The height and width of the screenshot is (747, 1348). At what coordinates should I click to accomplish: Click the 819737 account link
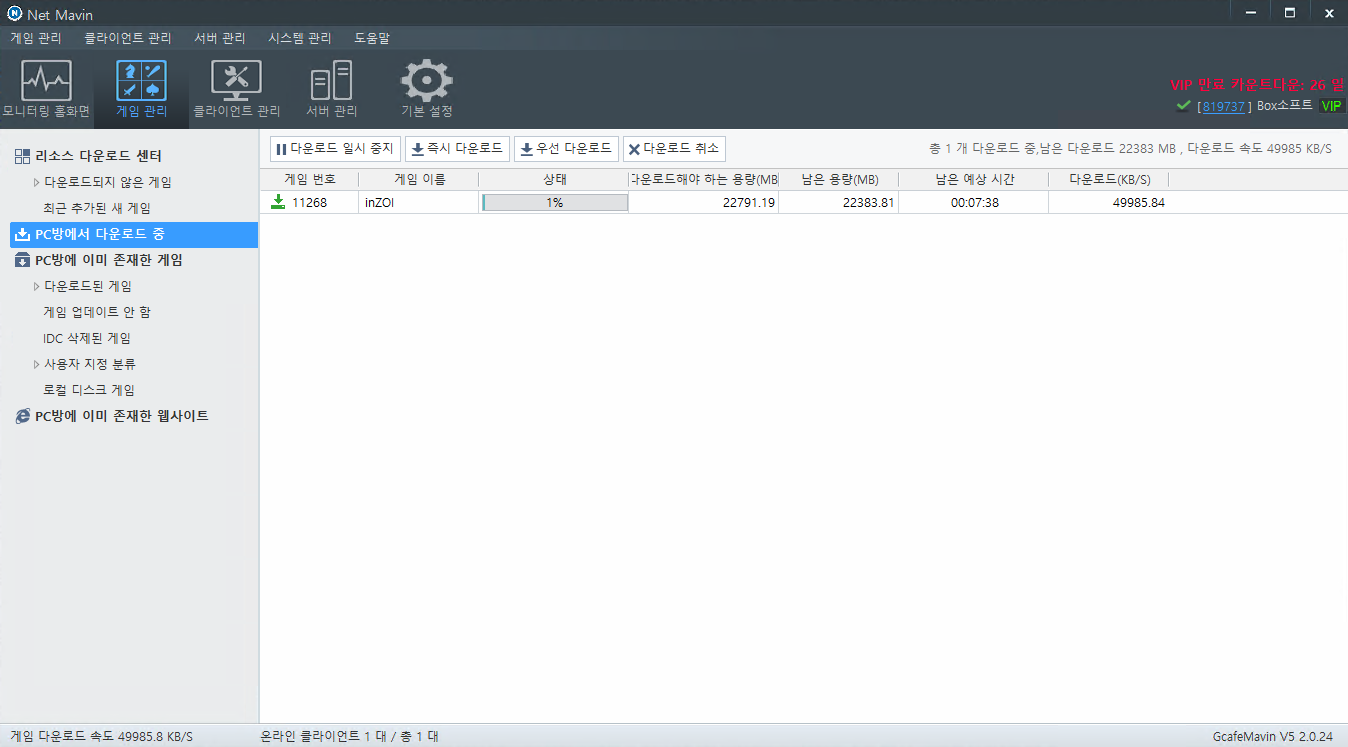pos(1223,106)
